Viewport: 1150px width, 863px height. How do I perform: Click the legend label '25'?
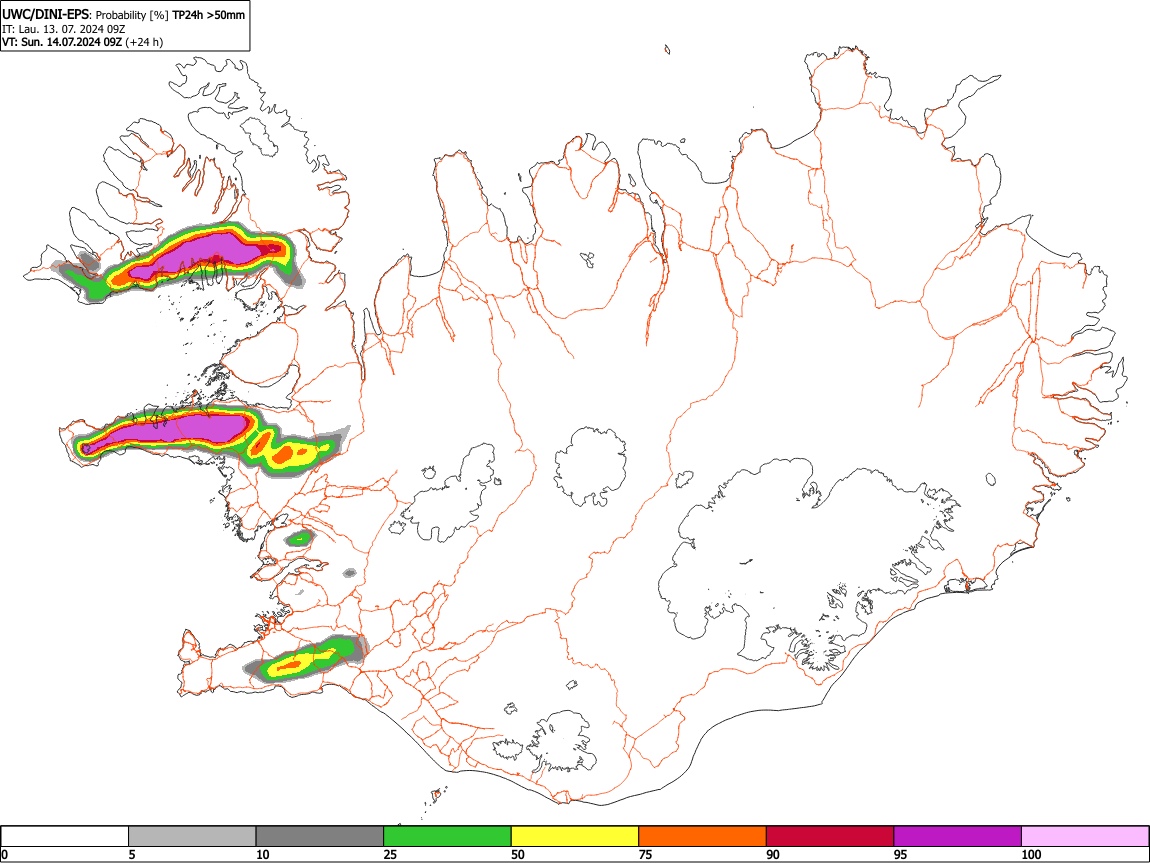click(390, 854)
